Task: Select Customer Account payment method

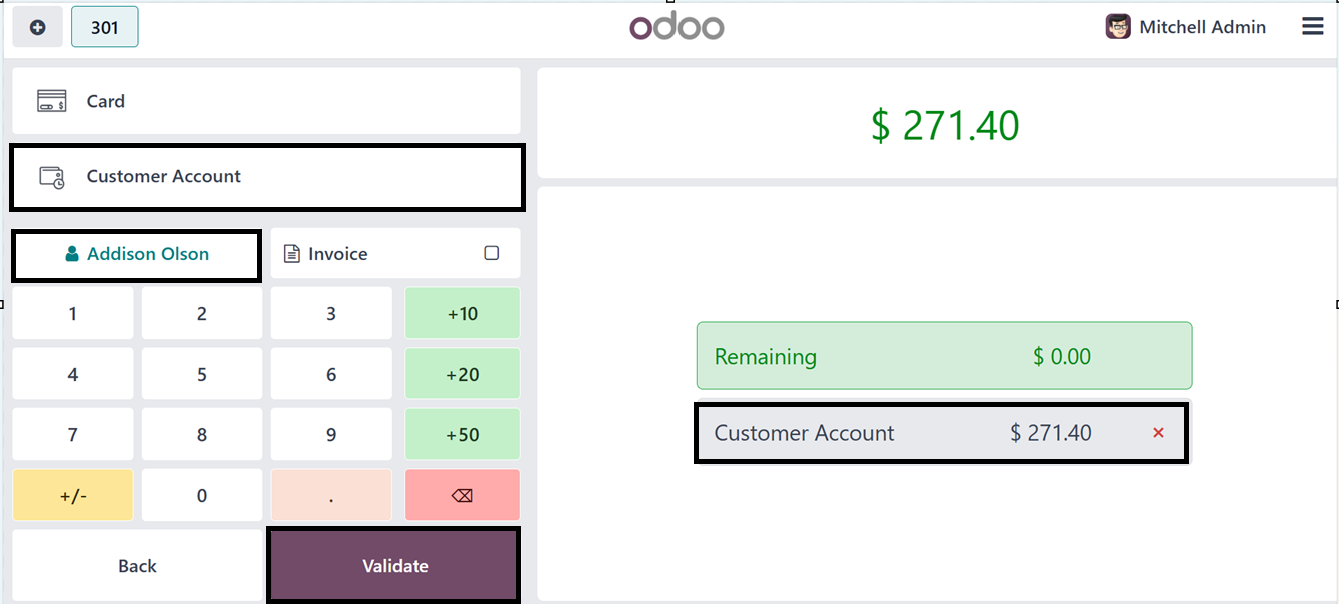Action: (x=266, y=177)
